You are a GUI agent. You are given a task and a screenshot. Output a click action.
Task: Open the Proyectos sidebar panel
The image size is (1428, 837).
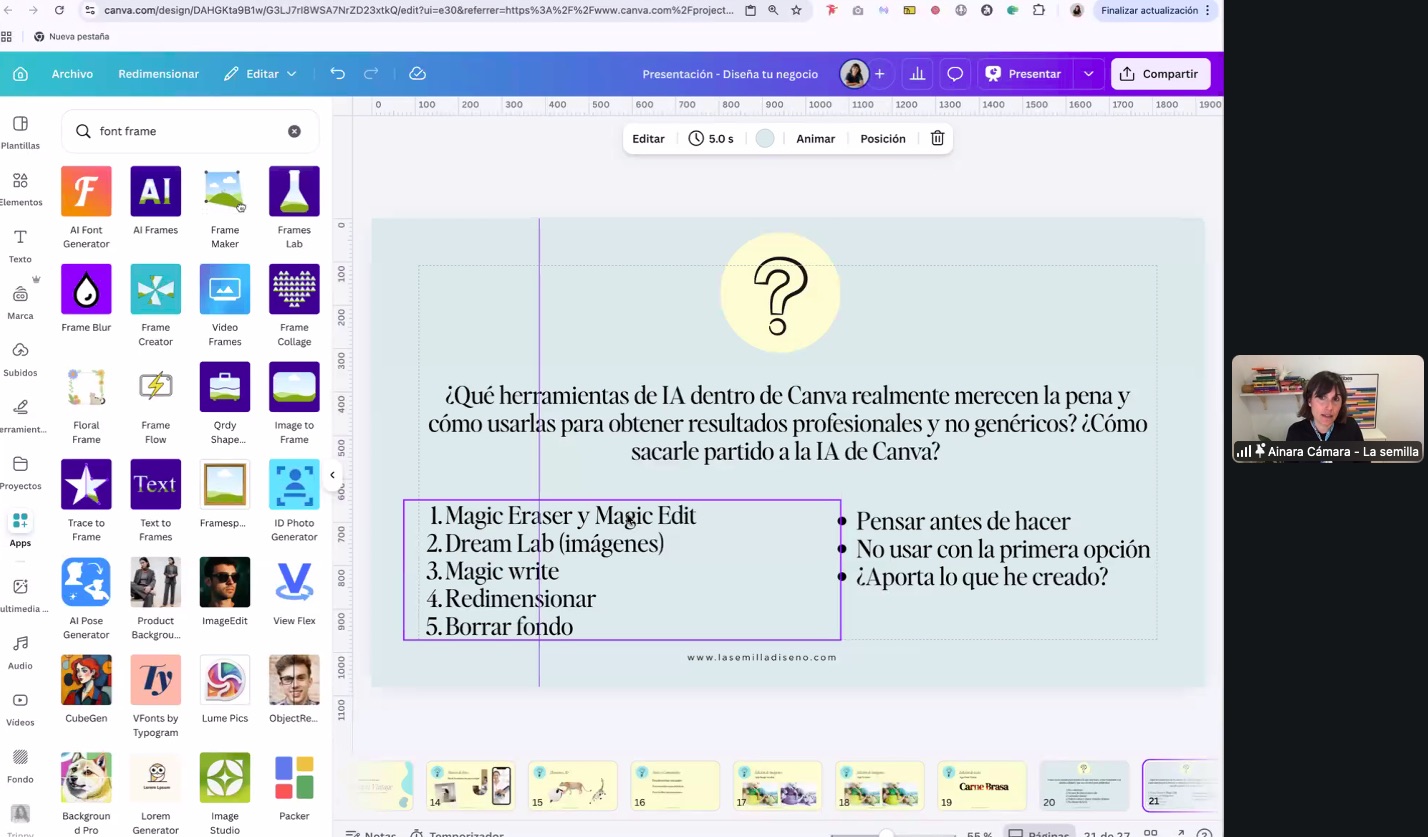point(20,472)
